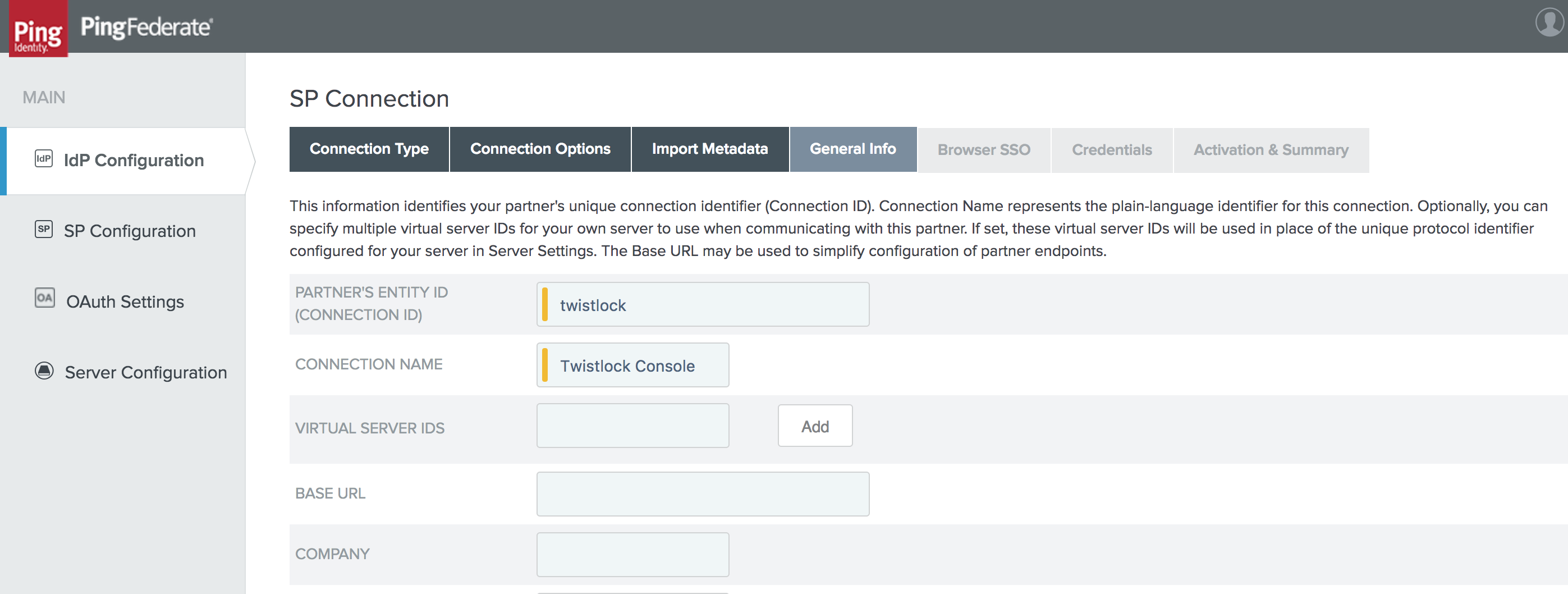Screen dimensions: 1568x594
Task: Click the OAuth Settings sidebar icon
Action: (44, 298)
